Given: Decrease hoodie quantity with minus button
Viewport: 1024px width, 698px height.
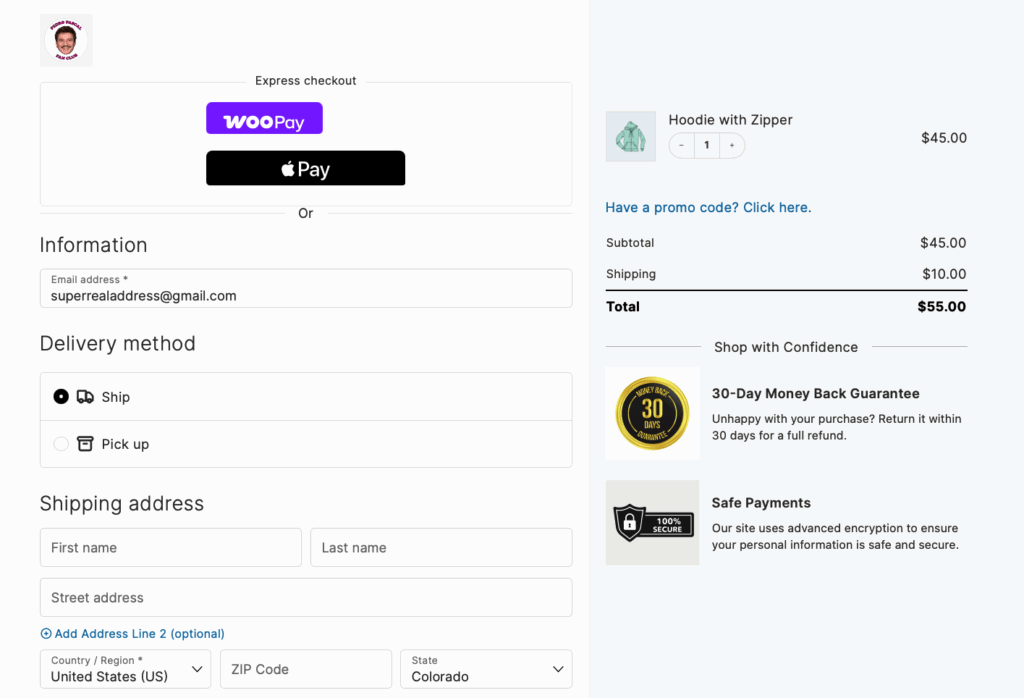Looking at the screenshot, I should [x=681, y=145].
